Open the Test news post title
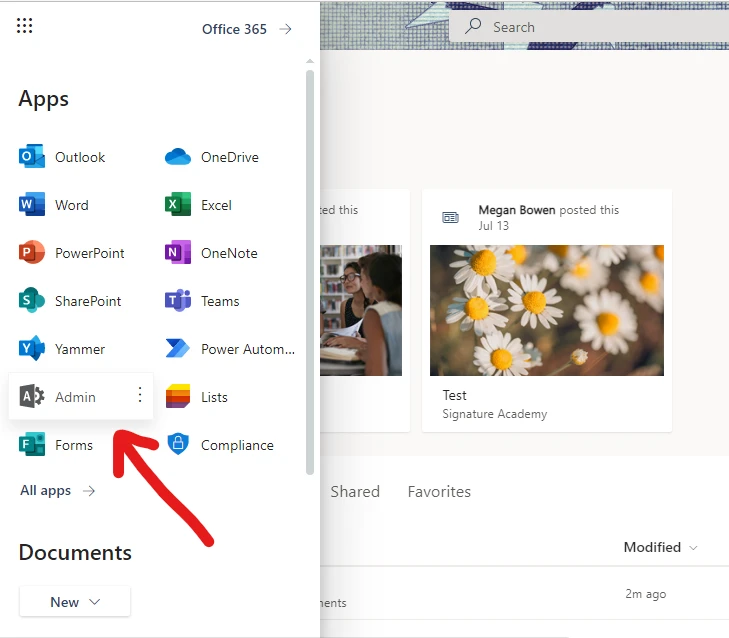Screen dimensions: 729x638 point(454,395)
